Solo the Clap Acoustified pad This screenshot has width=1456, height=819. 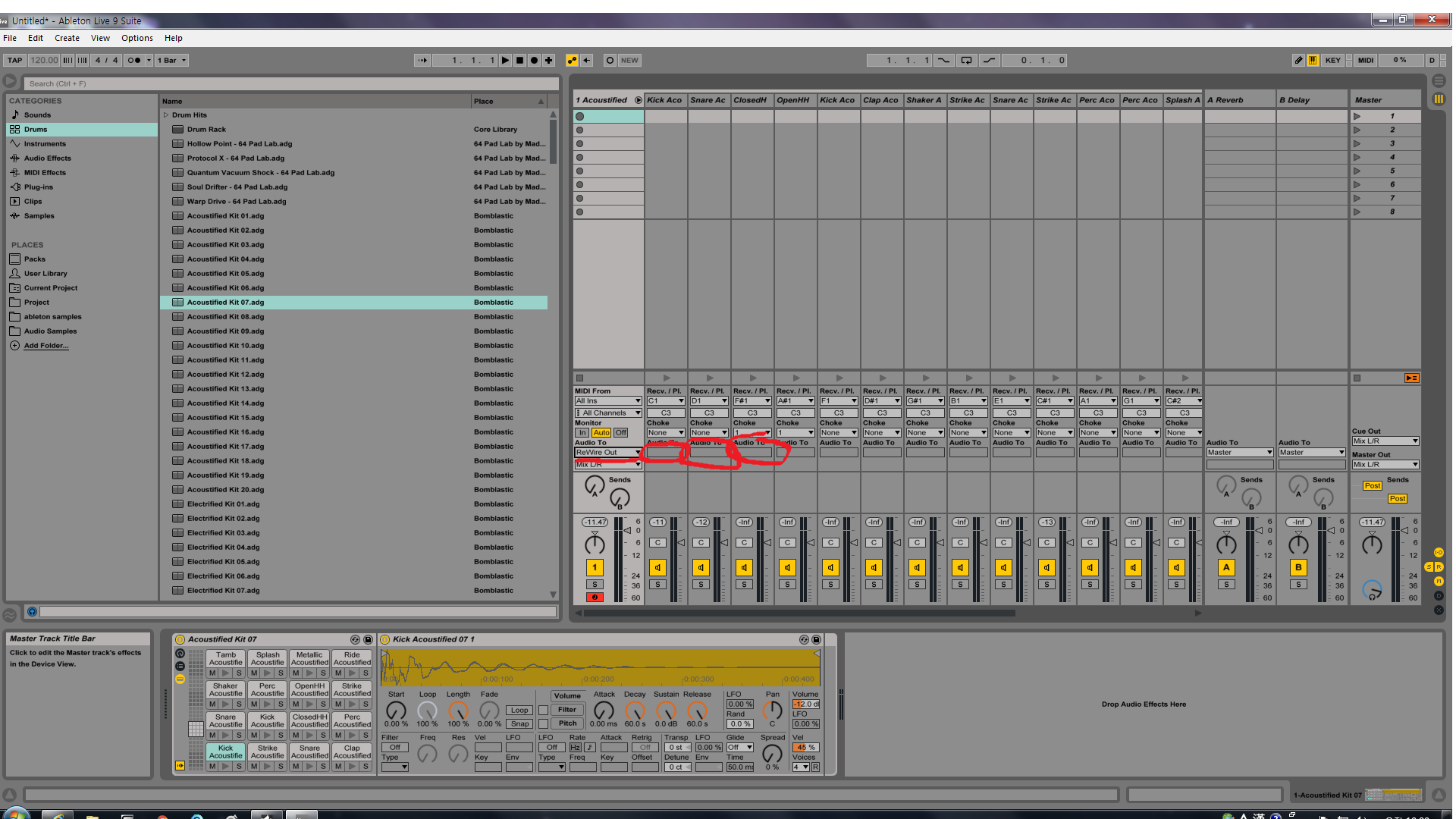click(365, 766)
